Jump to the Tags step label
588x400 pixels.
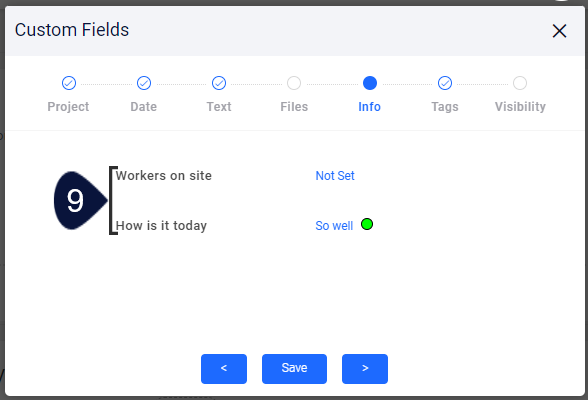point(445,107)
